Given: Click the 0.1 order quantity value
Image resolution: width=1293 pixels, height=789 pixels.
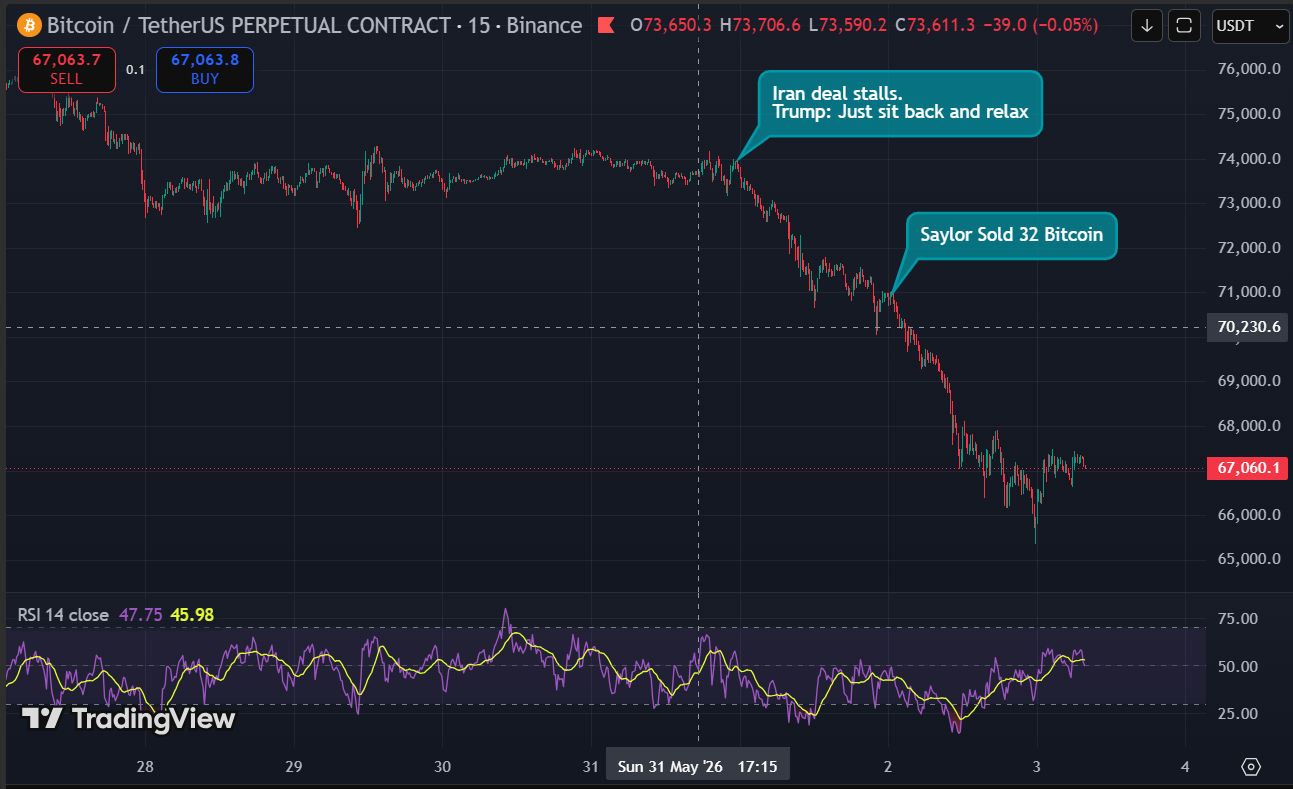Looking at the screenshot, I should (135, 70).
